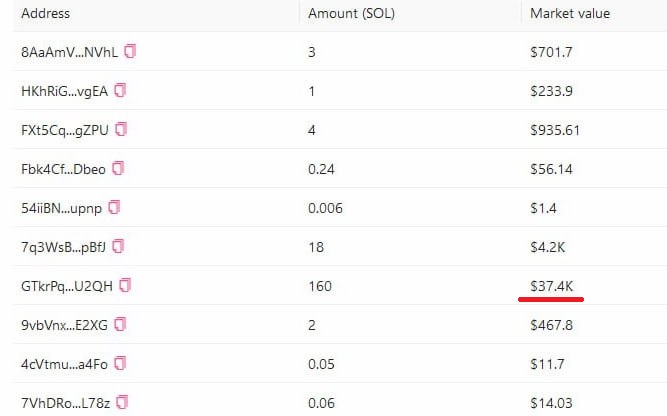Copy address 54iiBN...upnp
667x416 pixels.
114,207
